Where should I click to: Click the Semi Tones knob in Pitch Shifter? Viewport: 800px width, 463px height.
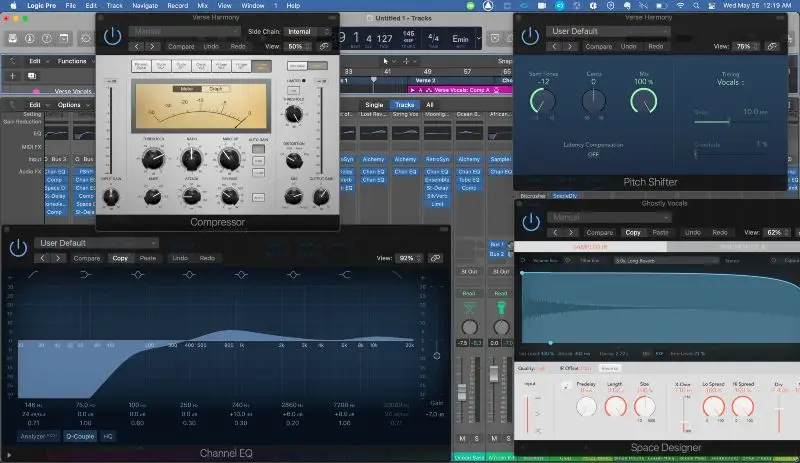[543, 100]
